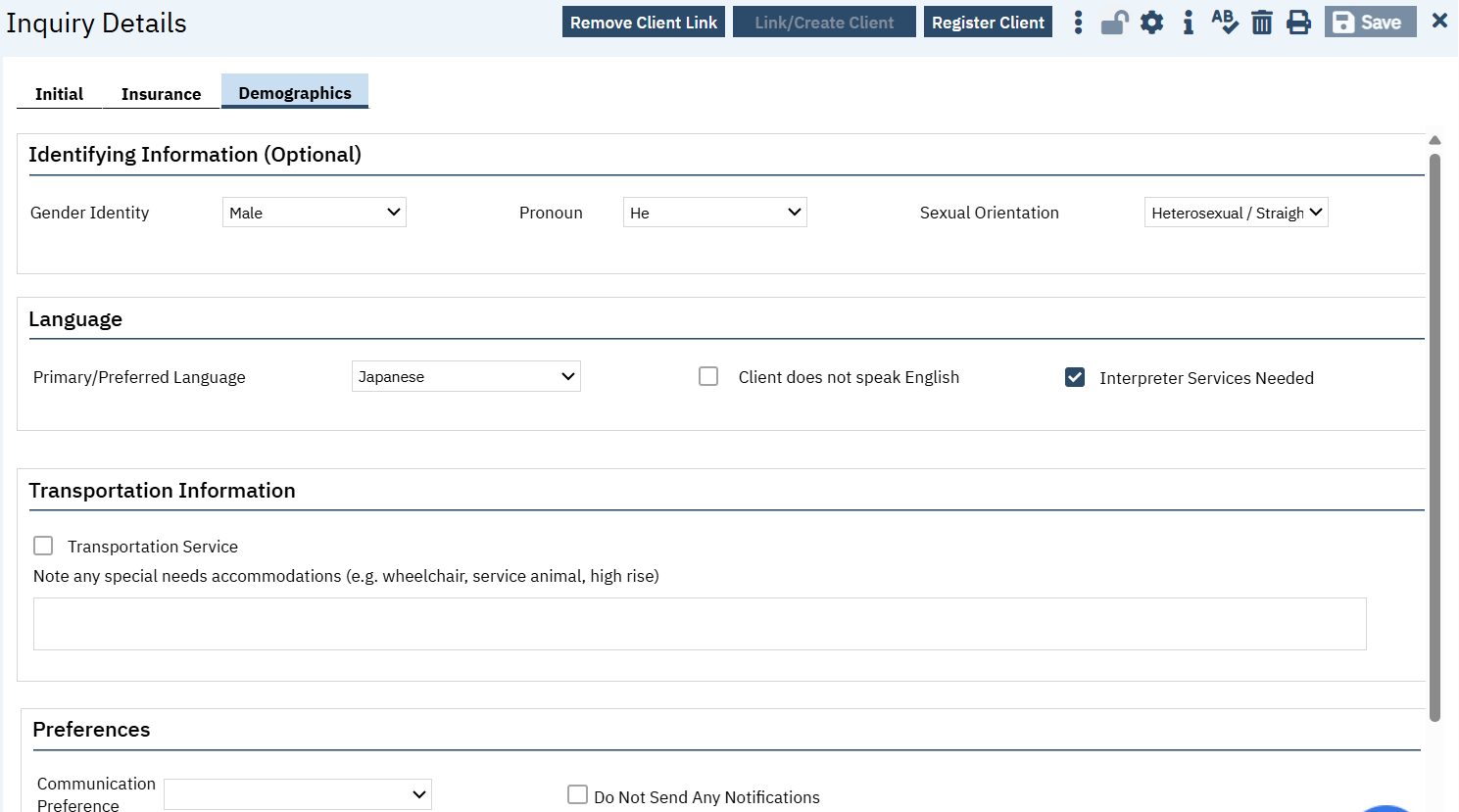Open the Gender Identity dropdown

(314, 213)
